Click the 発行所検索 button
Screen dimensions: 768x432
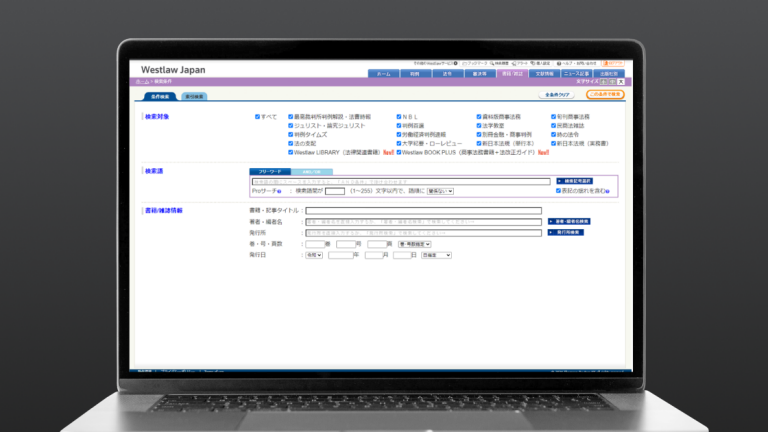tap(566, 232)
